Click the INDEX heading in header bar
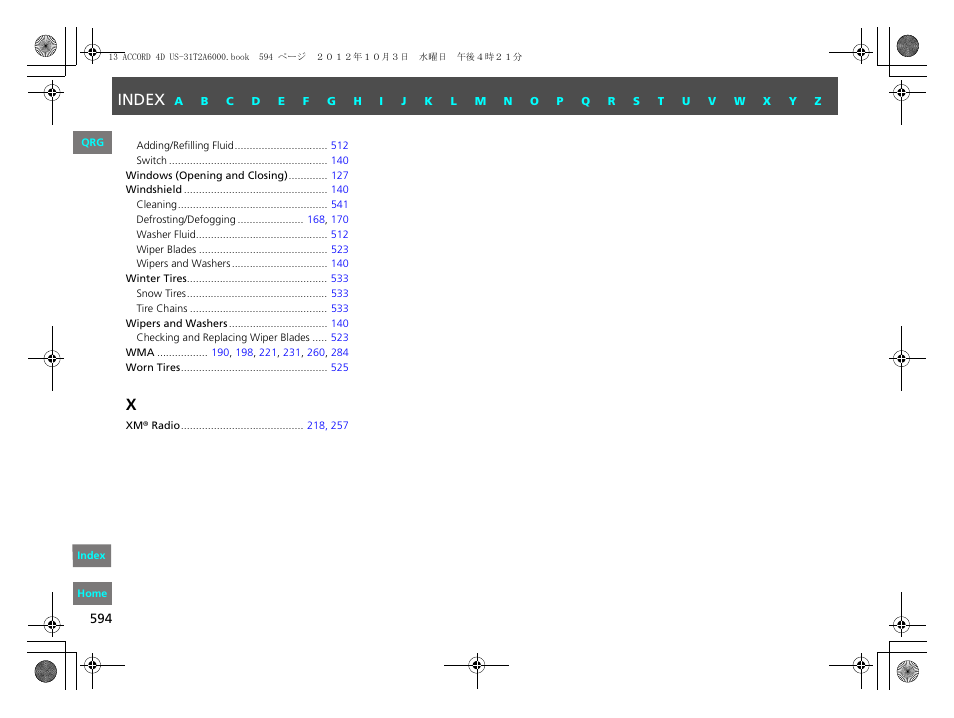 click(141, 100)
